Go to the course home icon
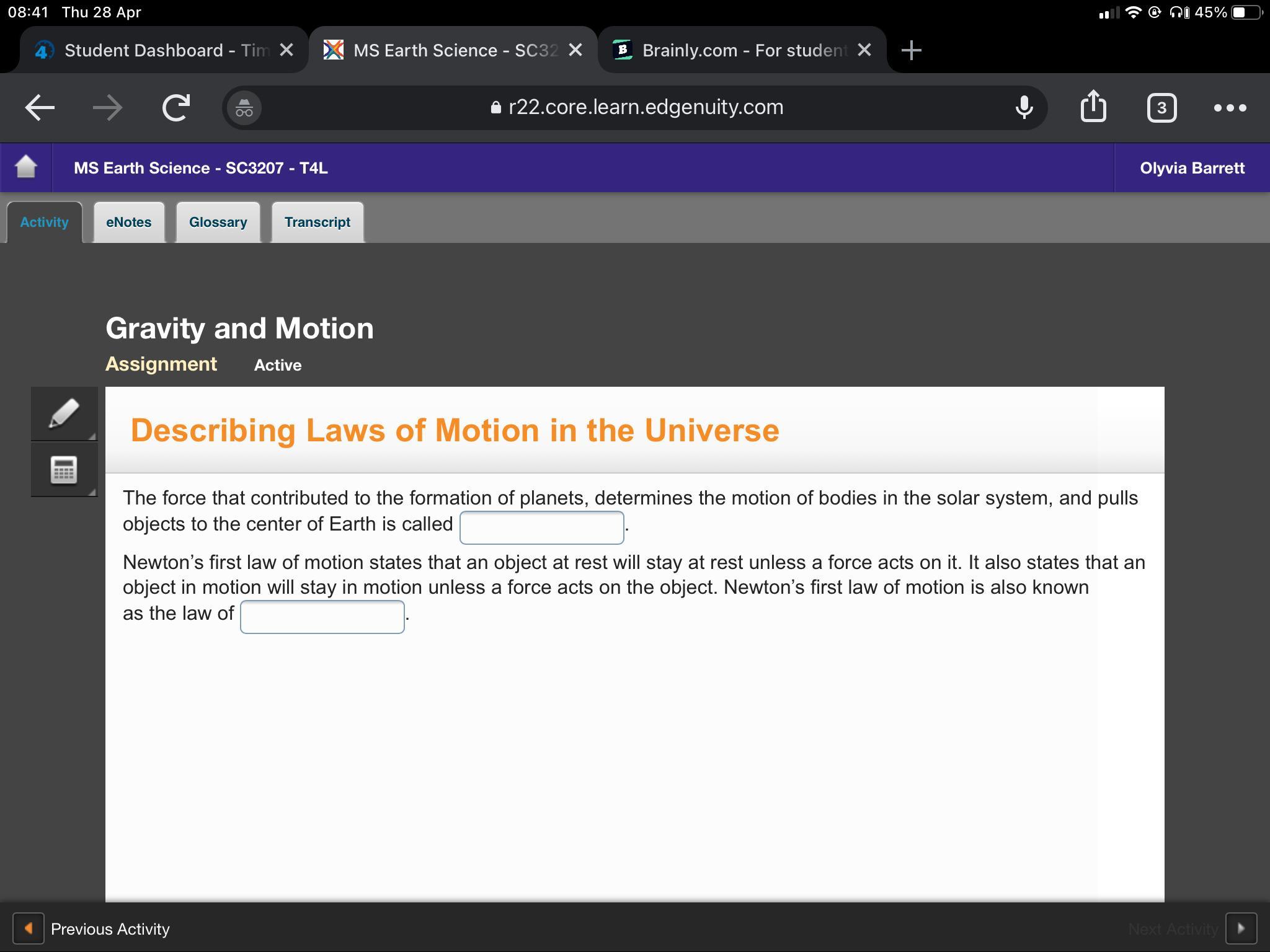The image size is (1270, 952). click(x=26, y=167)
